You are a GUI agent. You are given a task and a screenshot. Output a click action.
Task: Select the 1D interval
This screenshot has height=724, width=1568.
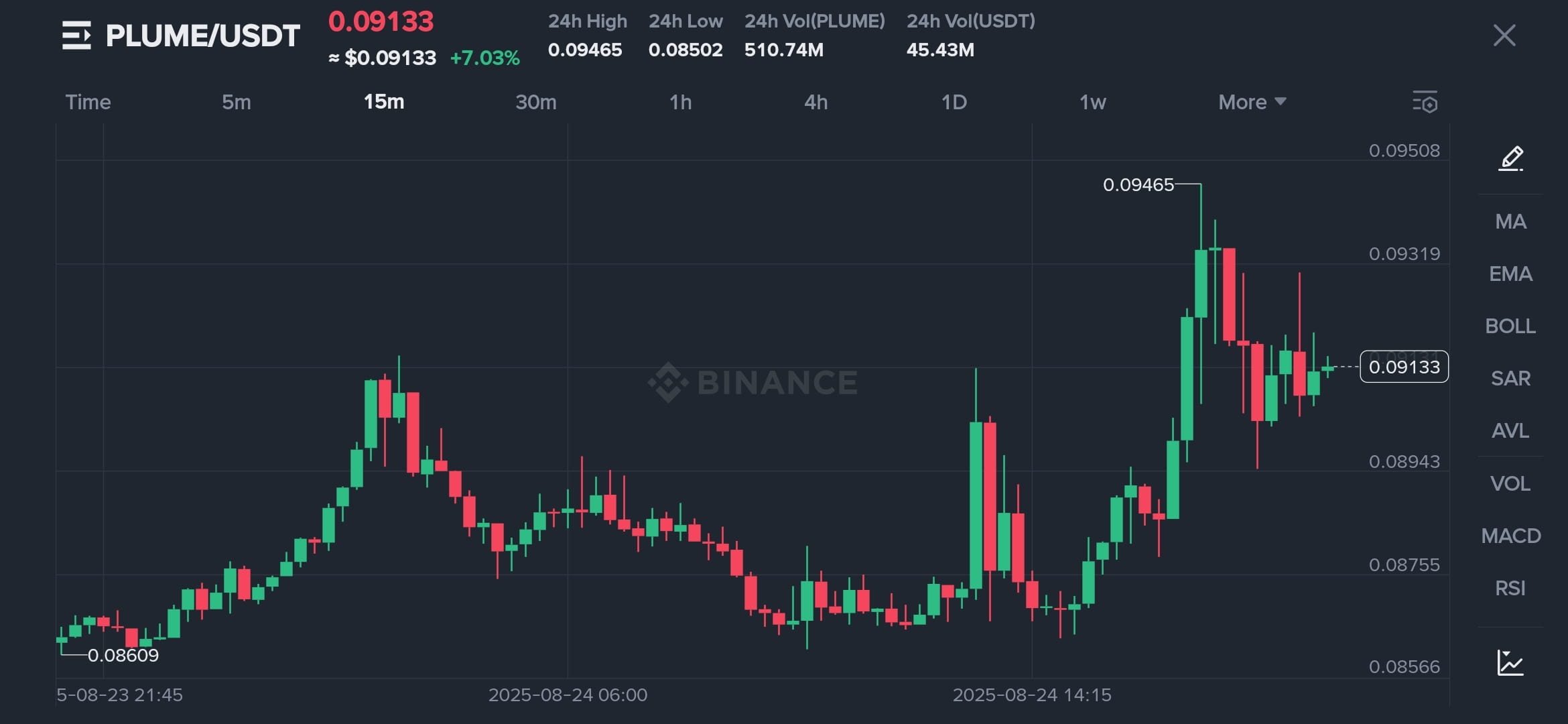tap(954, 102)
